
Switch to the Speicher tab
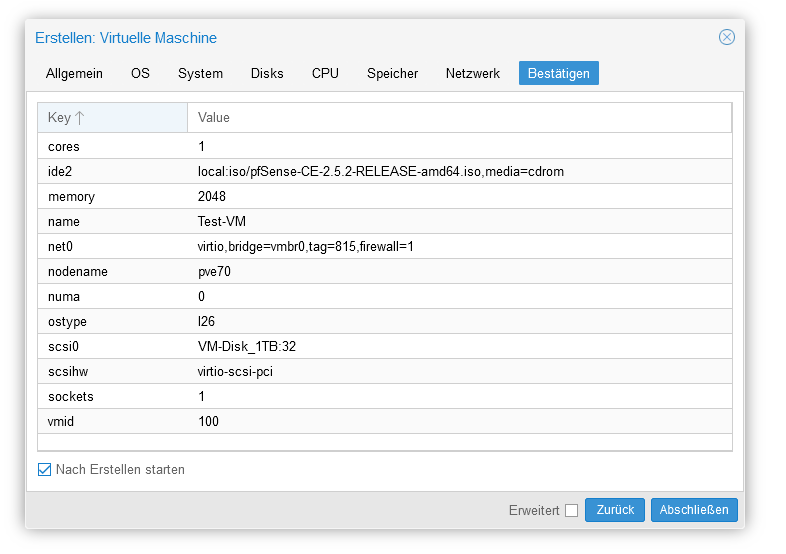[x=392, y=73]
